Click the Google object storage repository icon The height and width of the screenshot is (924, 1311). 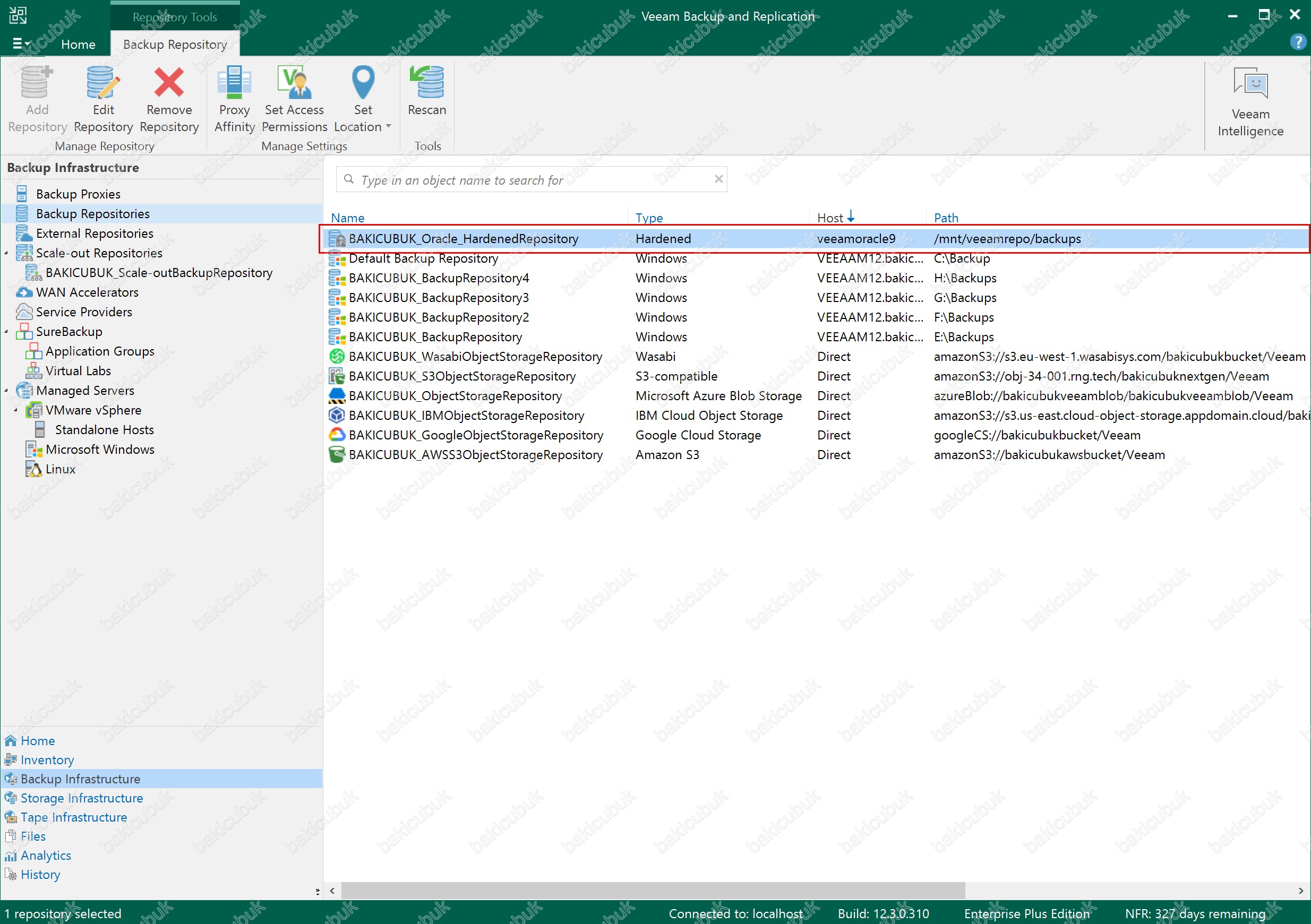337,435
